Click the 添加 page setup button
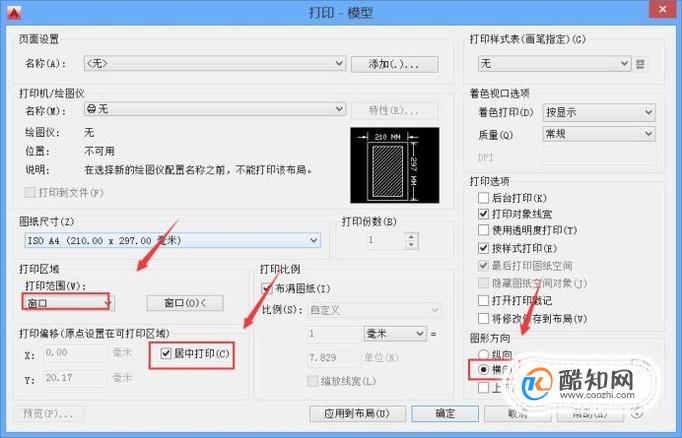Viewport: 682px width, 438px height. pos(394,64)
